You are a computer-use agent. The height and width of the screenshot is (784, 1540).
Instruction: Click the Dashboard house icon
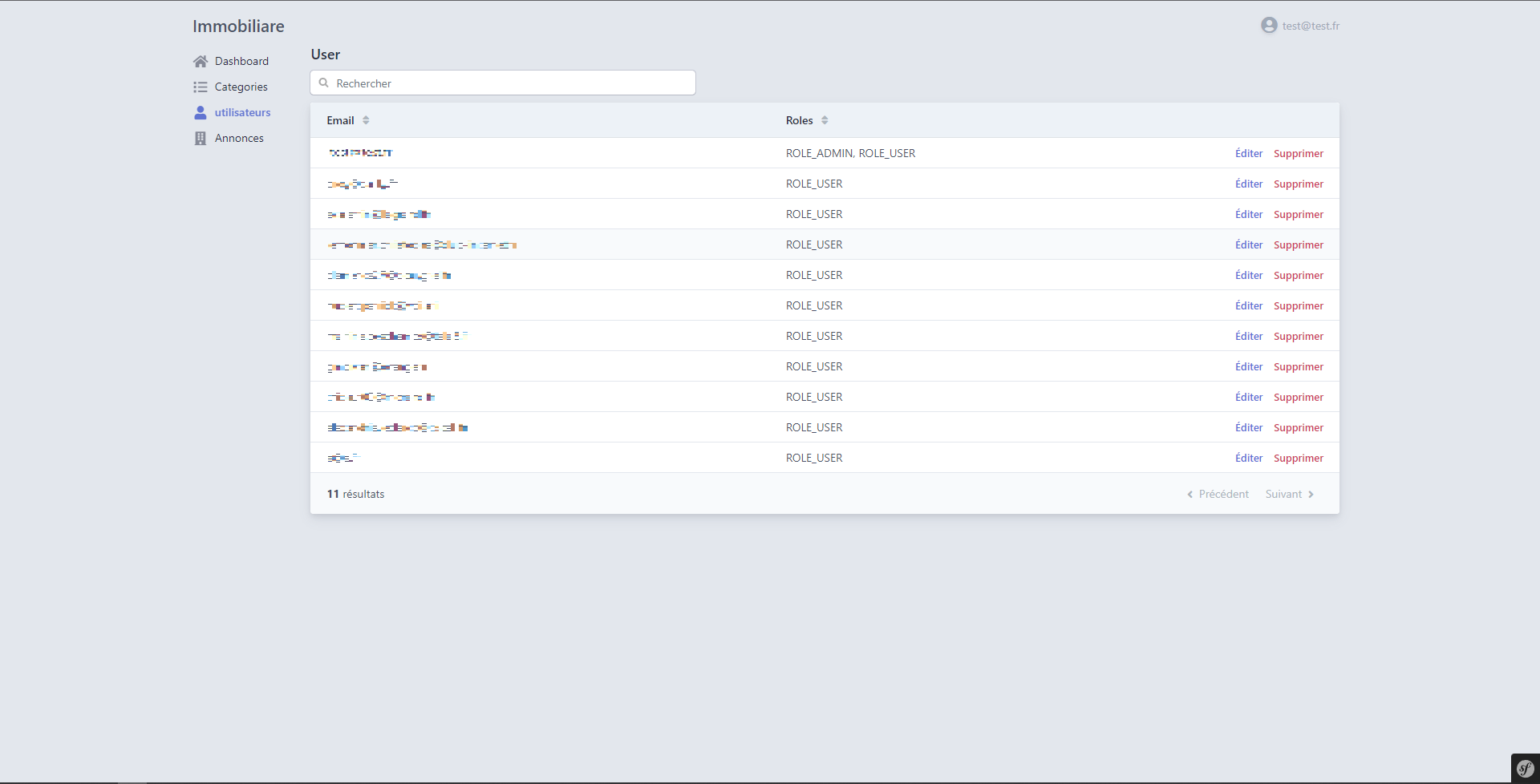pos(201,62)
